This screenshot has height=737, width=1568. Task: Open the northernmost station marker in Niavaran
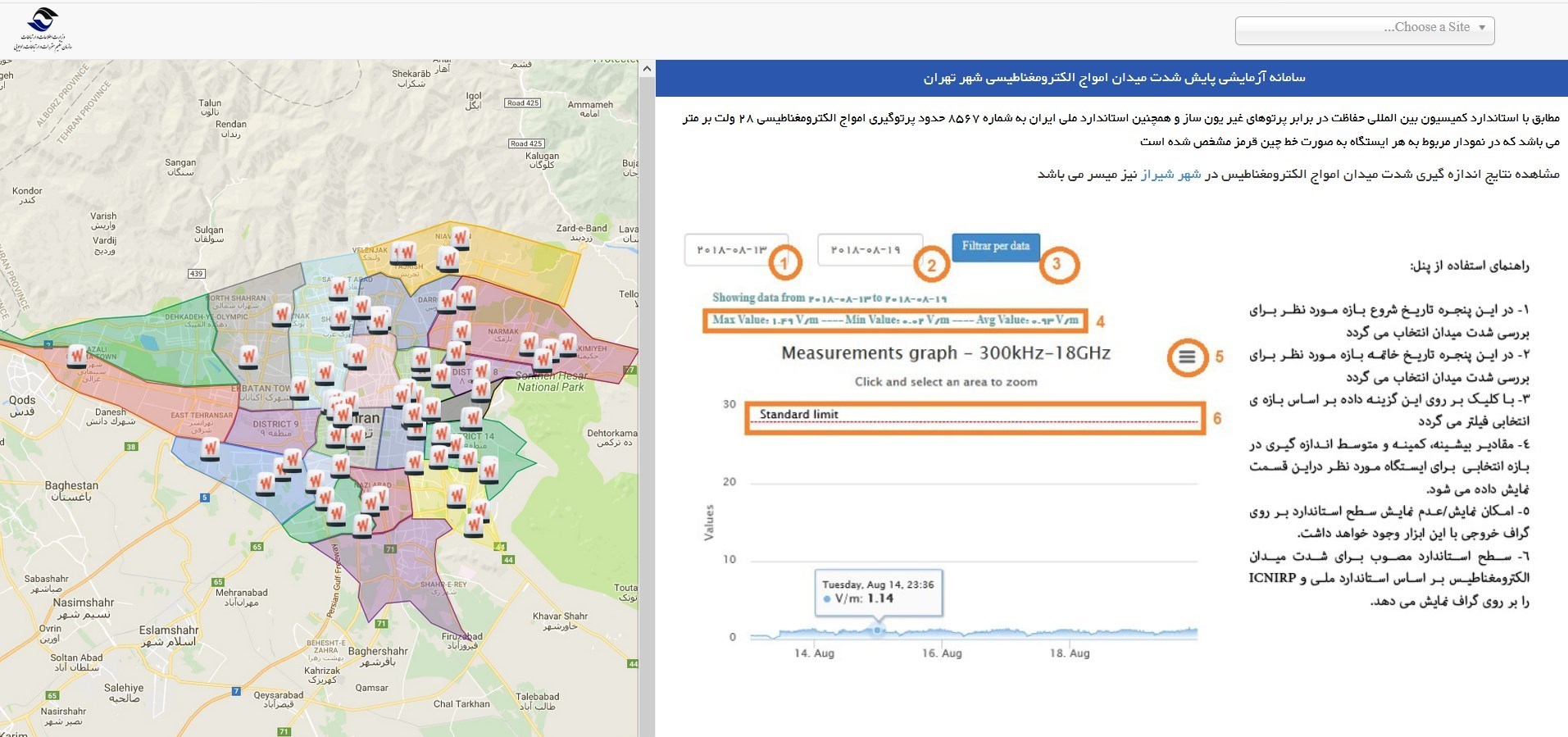tap(461, 239)
